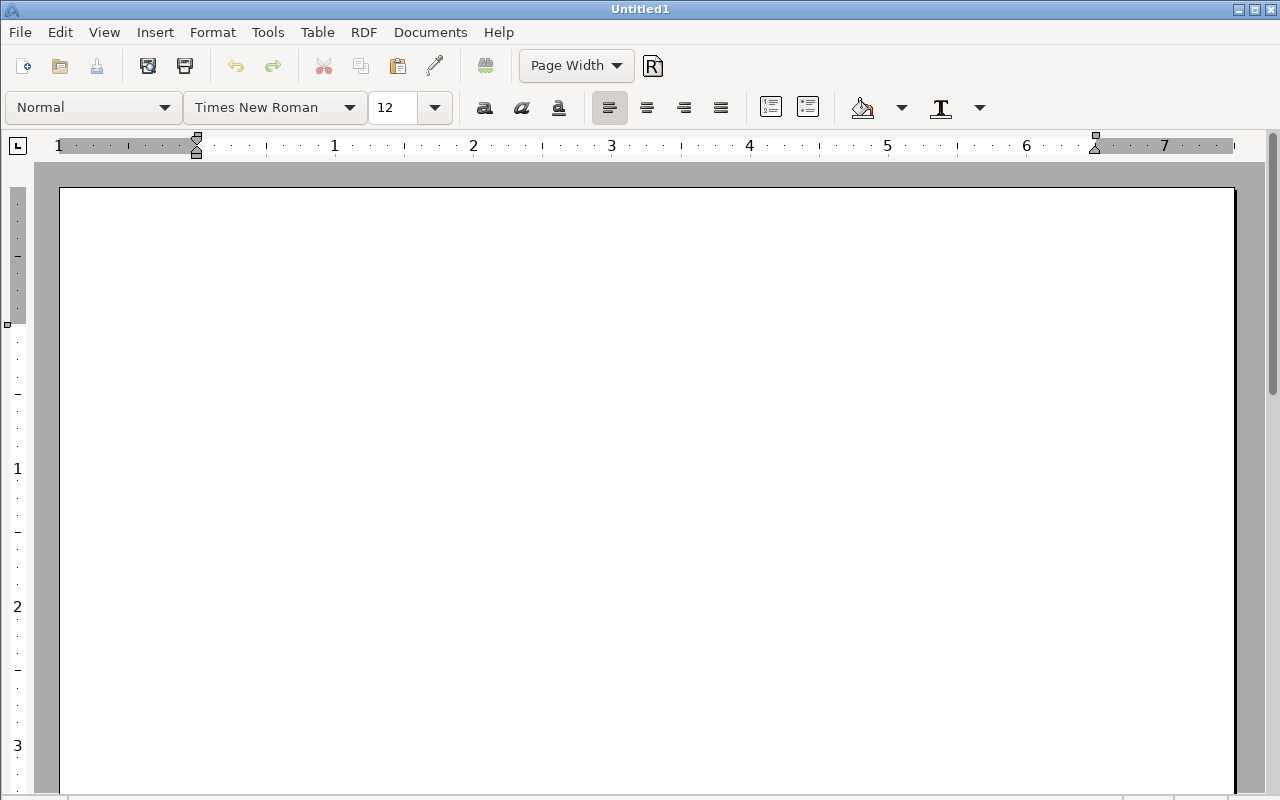Viewport: 1280px width, 800px height.
Task: Click the tab stop type selector at ruler corner
Action: click(x=18, y=146)
